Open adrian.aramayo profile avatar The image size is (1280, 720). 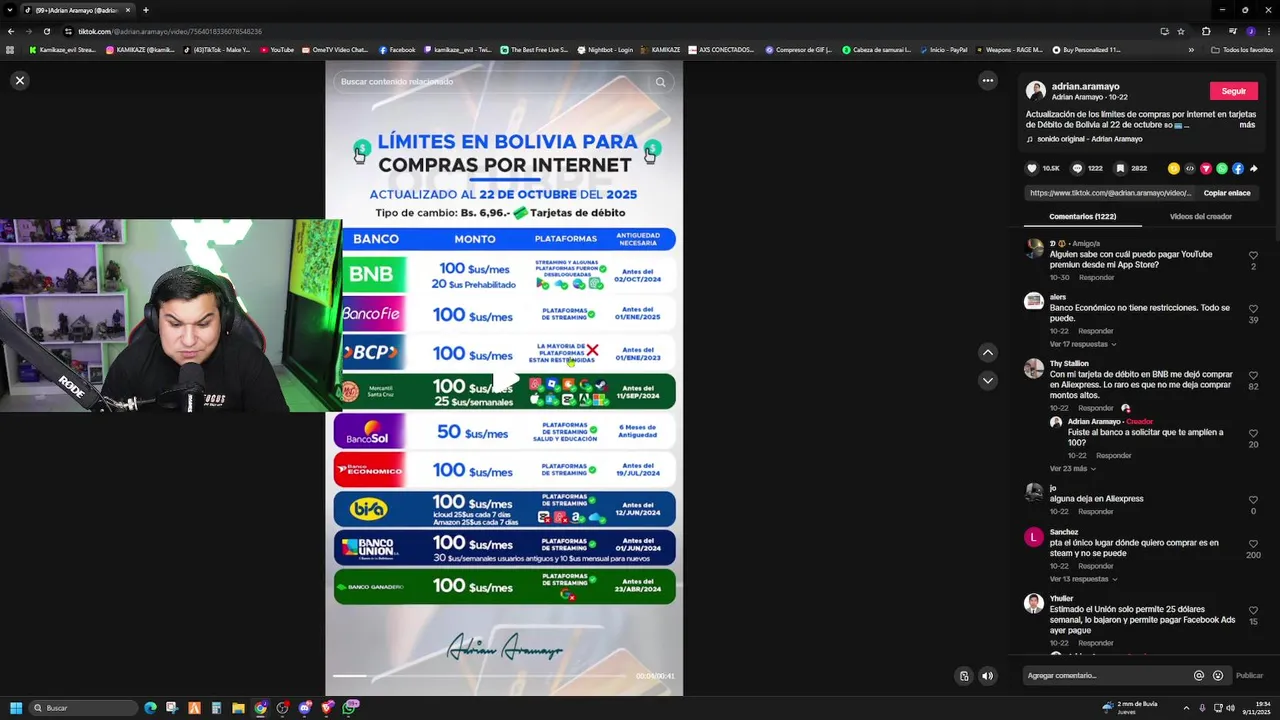(x=1036, y=91)
